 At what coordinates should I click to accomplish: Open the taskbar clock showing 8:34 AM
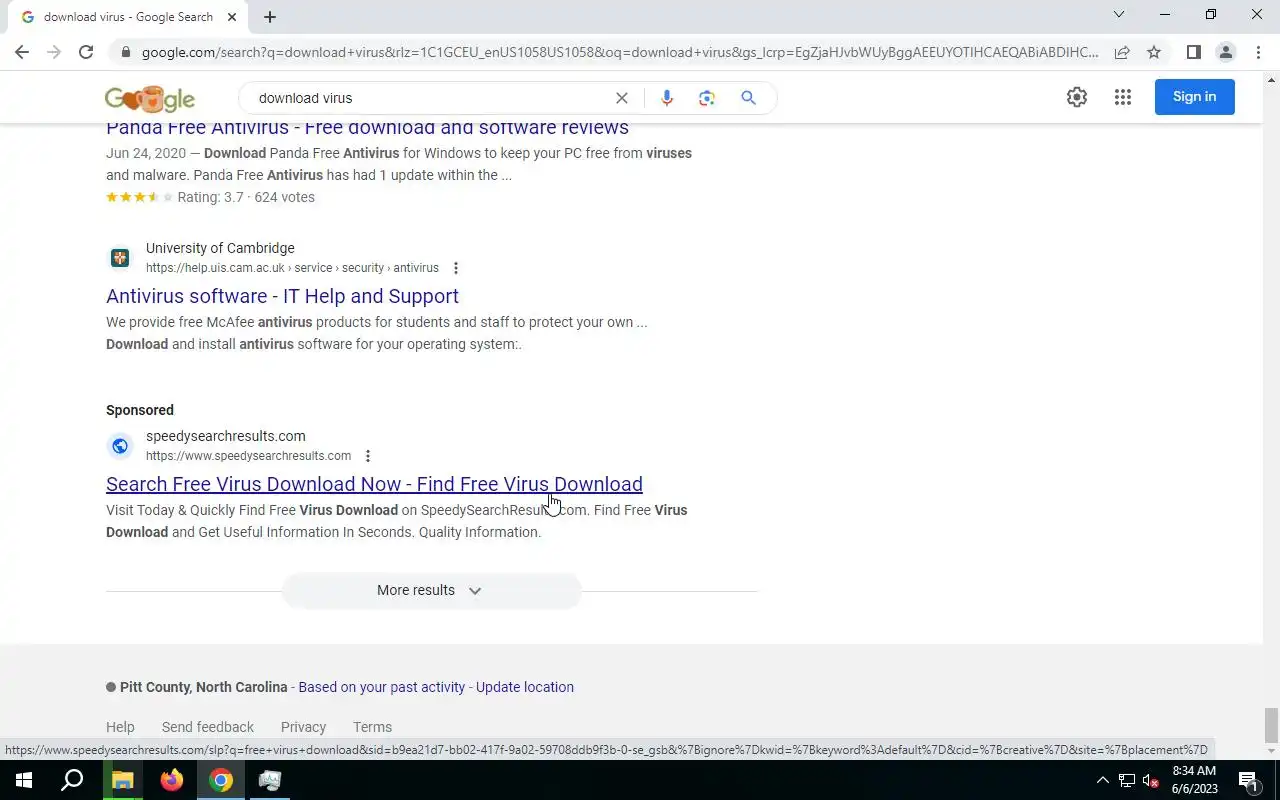coord(1194,780)
